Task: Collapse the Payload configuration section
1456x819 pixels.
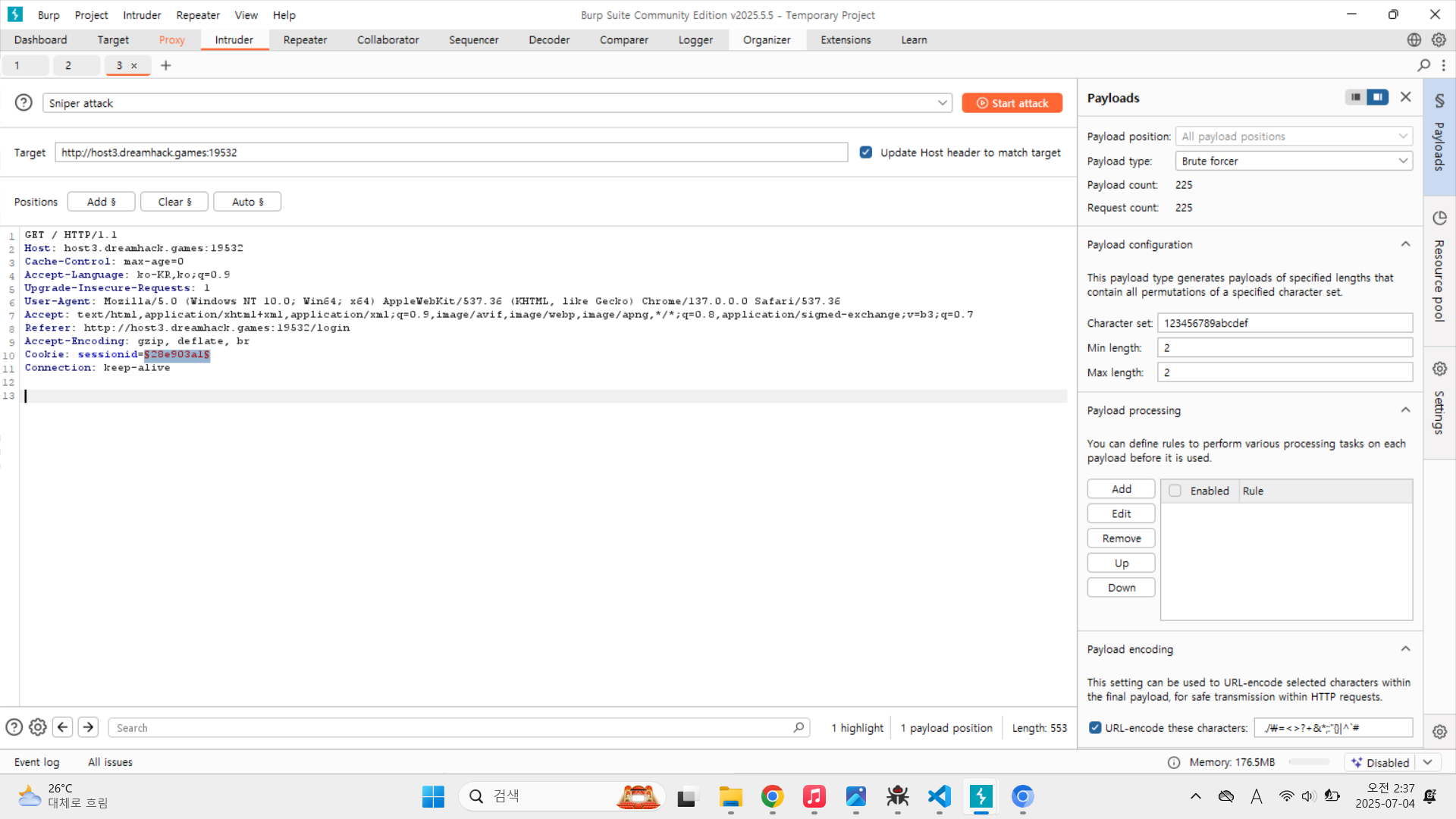Action: click(1404, 244)
